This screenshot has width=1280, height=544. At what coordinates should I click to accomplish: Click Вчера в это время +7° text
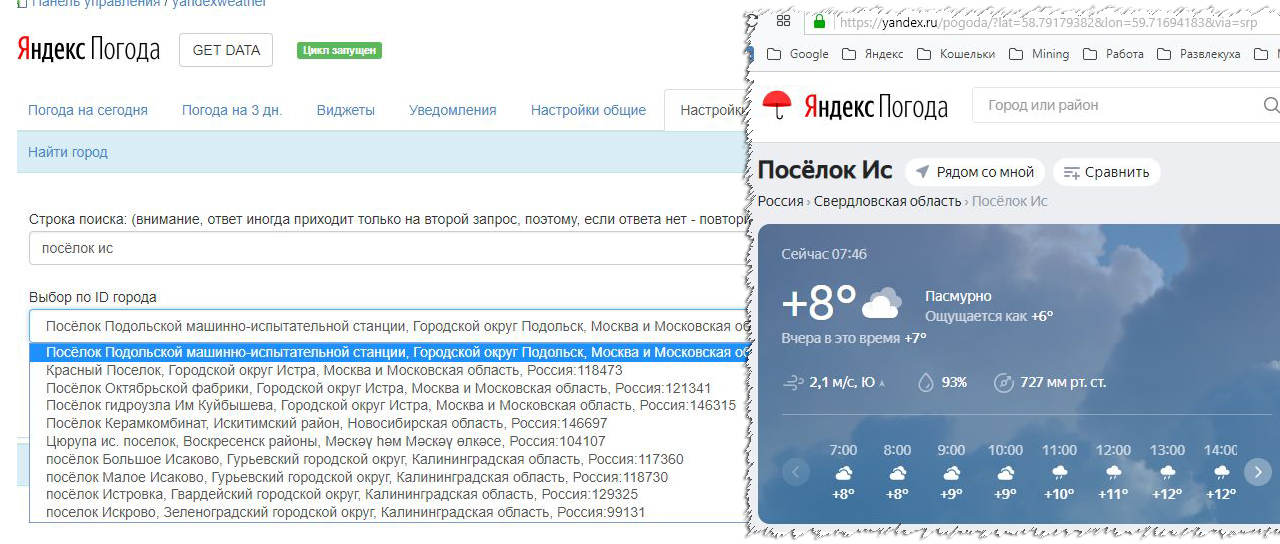(x=854, y=339)
